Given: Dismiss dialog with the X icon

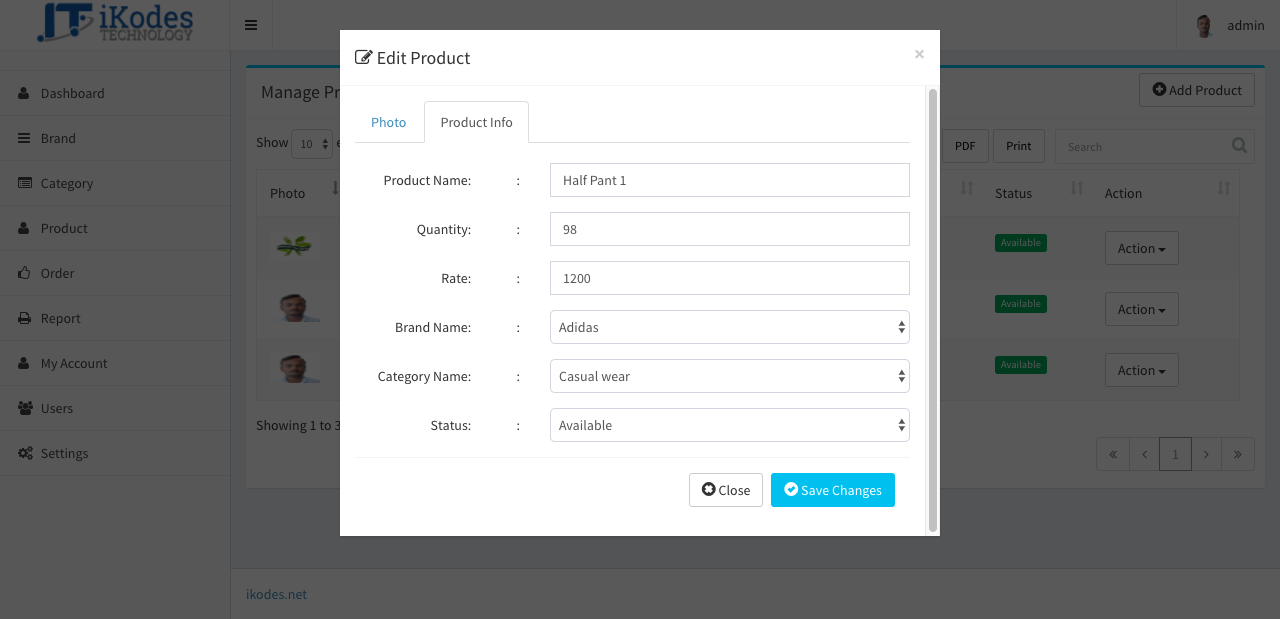Looking at the screenshot, I should (919, 54).
